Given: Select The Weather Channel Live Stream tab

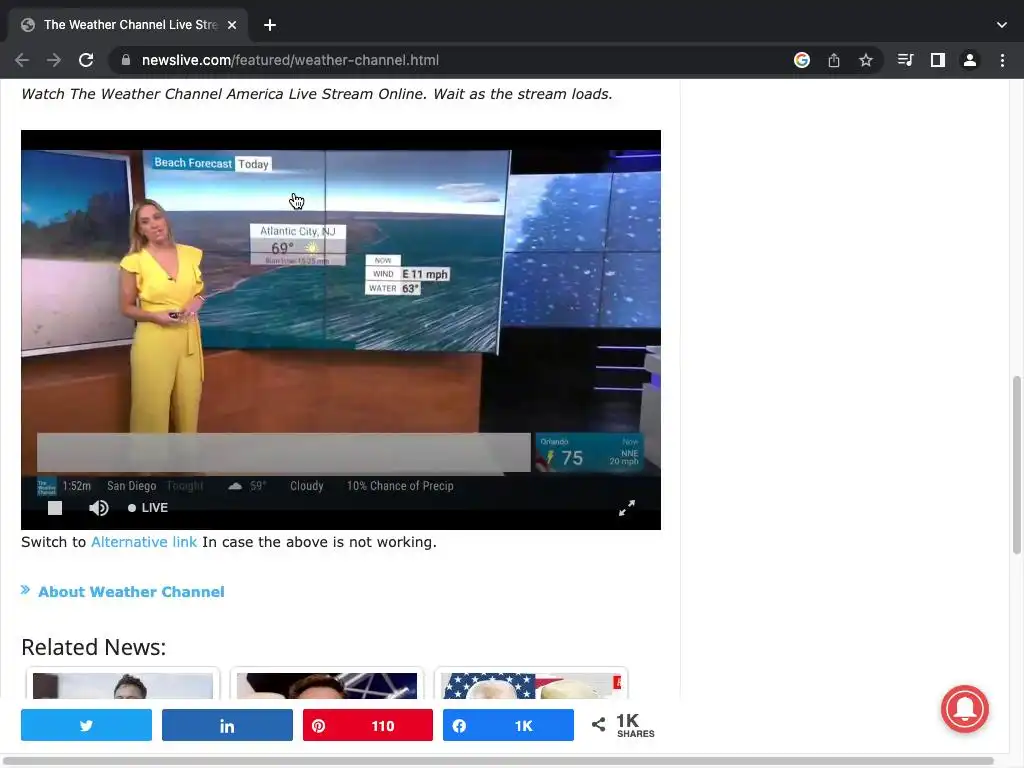Looking at the screenshot, I should [128, 25].
